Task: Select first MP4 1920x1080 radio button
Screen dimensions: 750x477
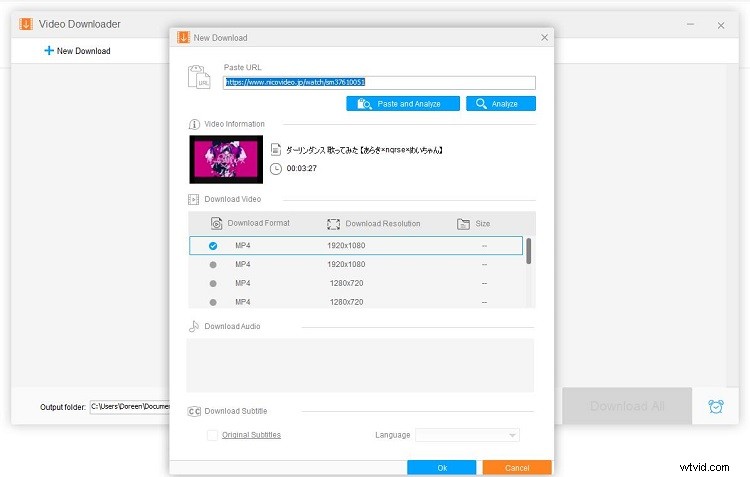Action: (x=213, y=246)
